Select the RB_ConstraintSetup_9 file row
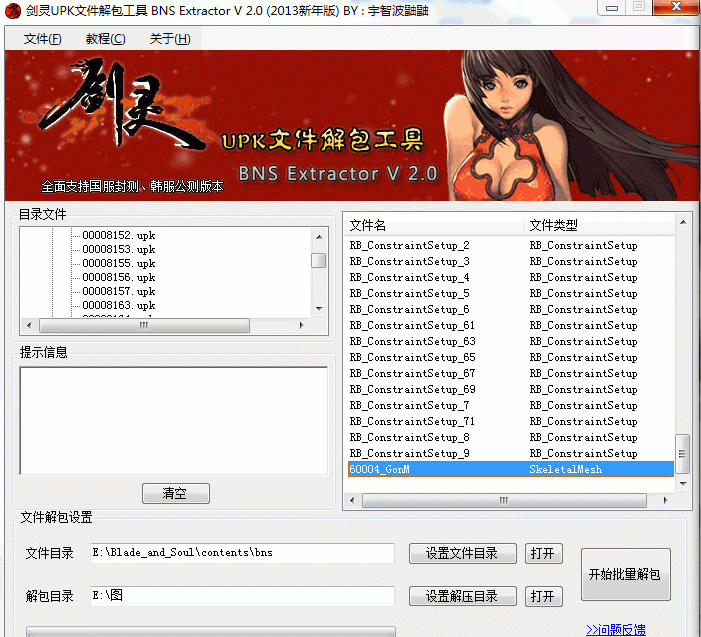 click(x=511, y=453)
